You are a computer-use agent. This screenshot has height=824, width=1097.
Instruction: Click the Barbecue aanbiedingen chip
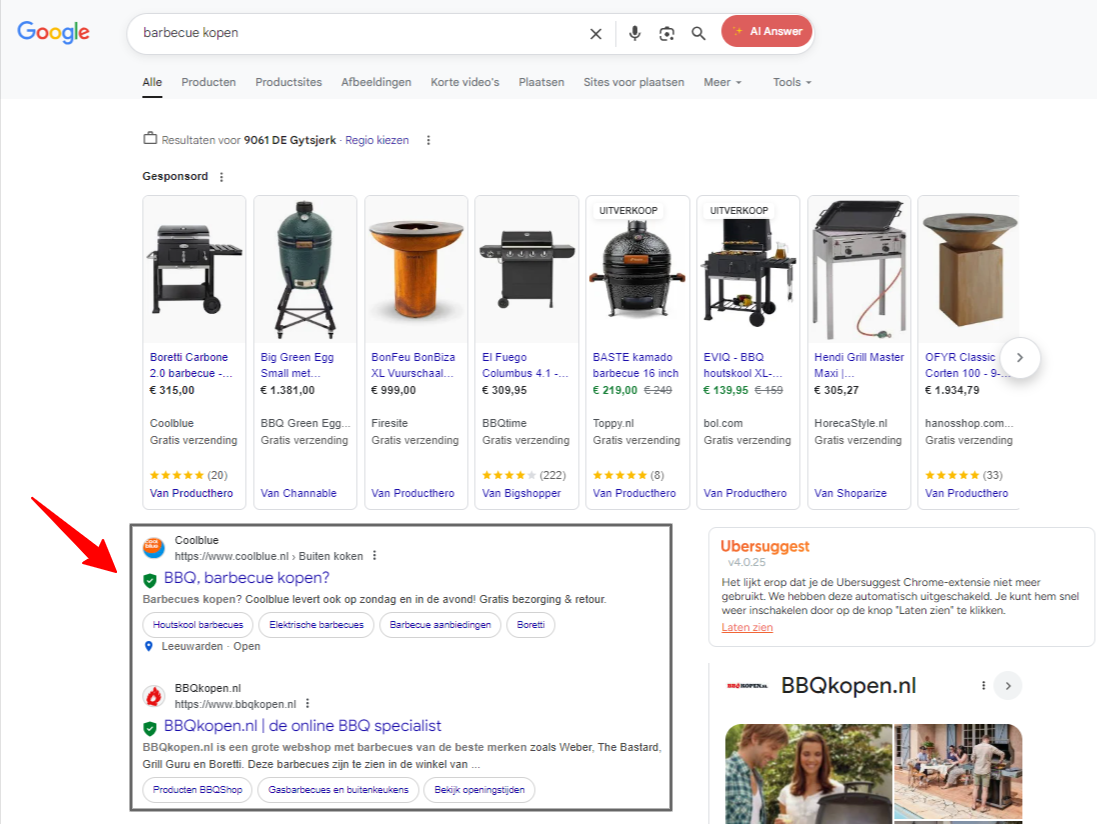[440, 625]
